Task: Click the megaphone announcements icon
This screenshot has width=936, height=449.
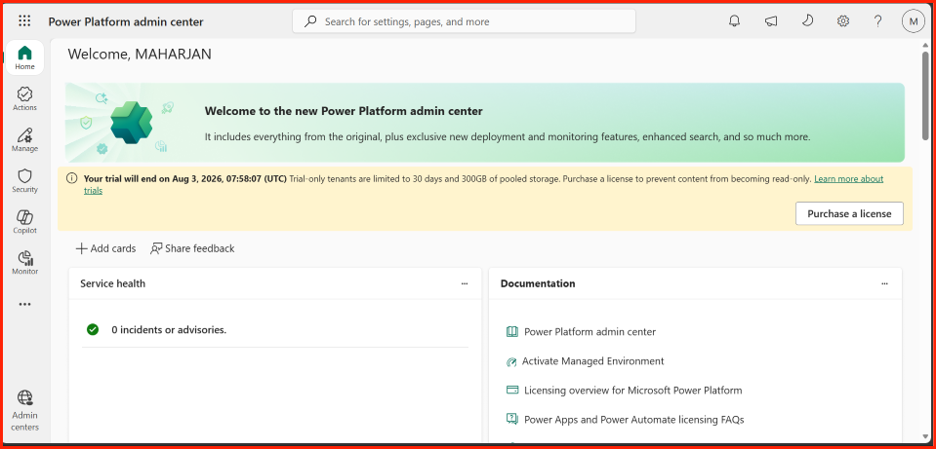Action: 771,21
